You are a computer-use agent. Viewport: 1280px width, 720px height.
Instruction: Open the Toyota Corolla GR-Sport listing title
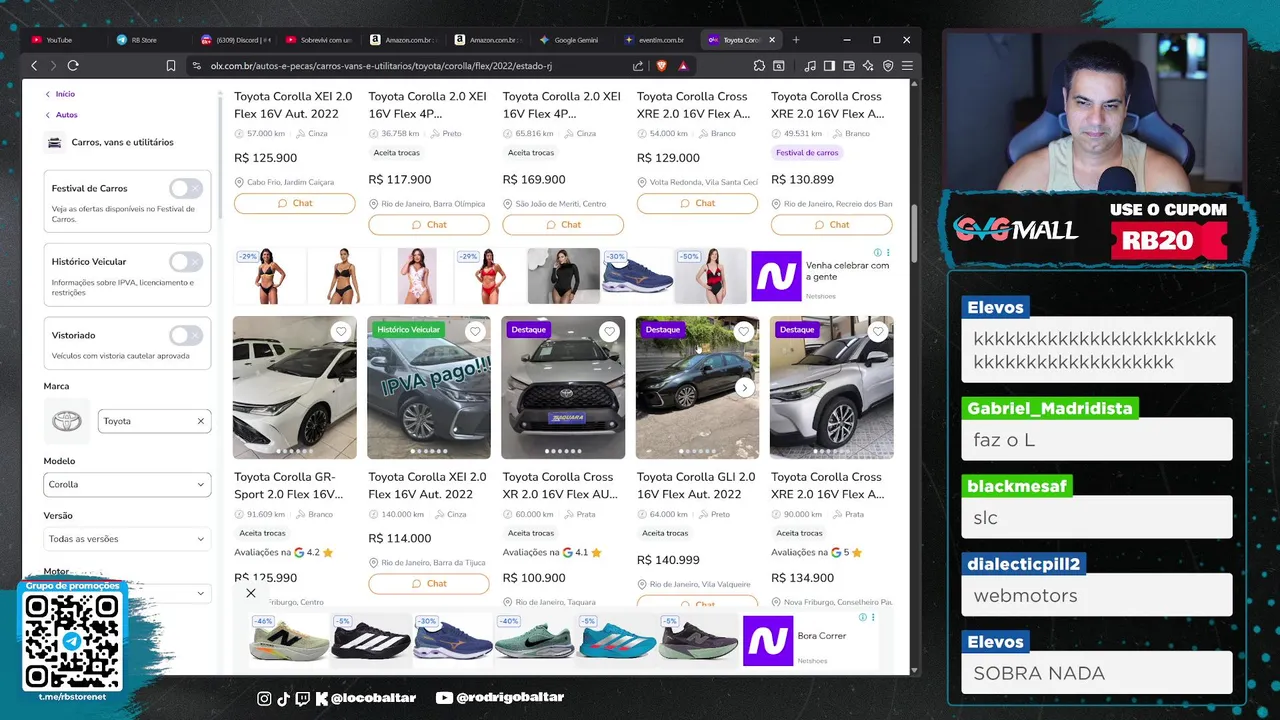click(x=288, y=485)
